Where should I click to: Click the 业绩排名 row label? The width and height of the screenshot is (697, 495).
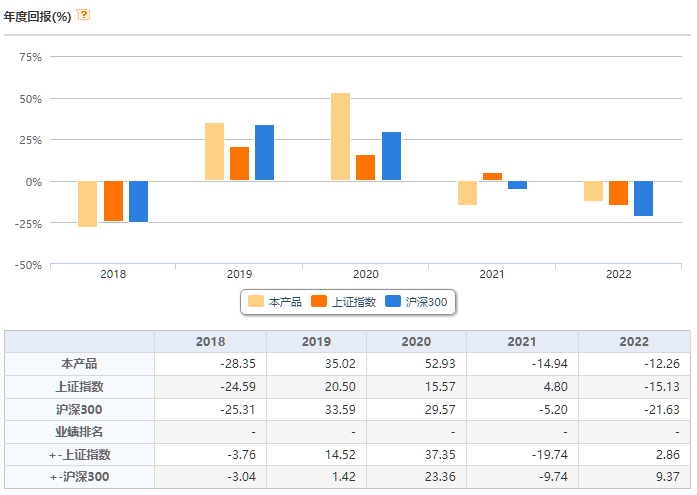coord(79,432)
